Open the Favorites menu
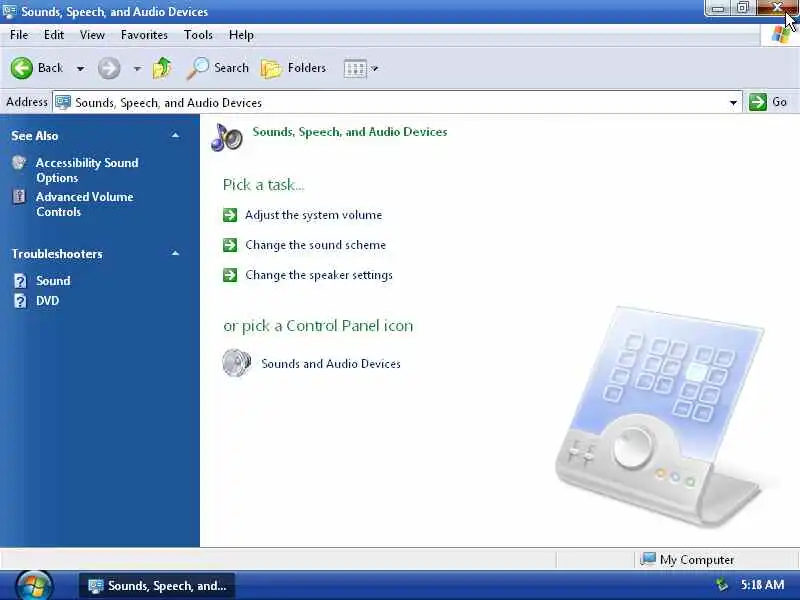The image size is (800, 600). tap(144, 35)
